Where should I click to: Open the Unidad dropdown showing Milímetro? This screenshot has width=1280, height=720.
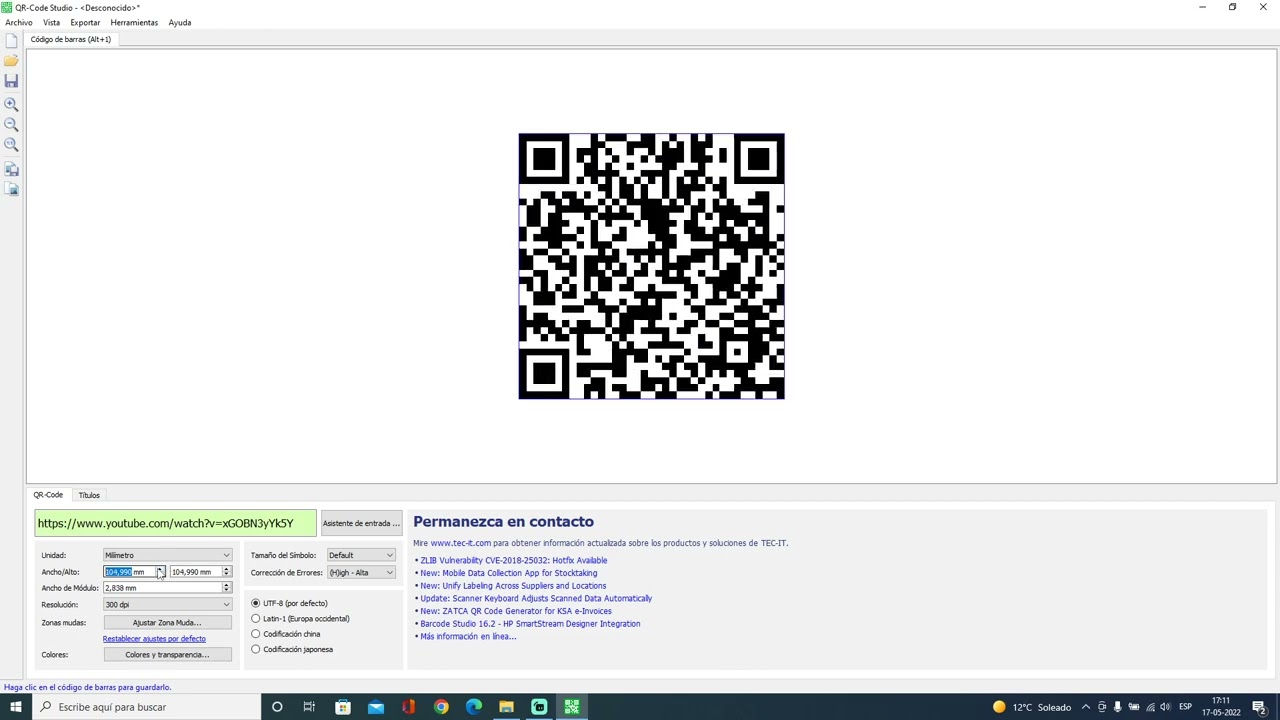167,555
